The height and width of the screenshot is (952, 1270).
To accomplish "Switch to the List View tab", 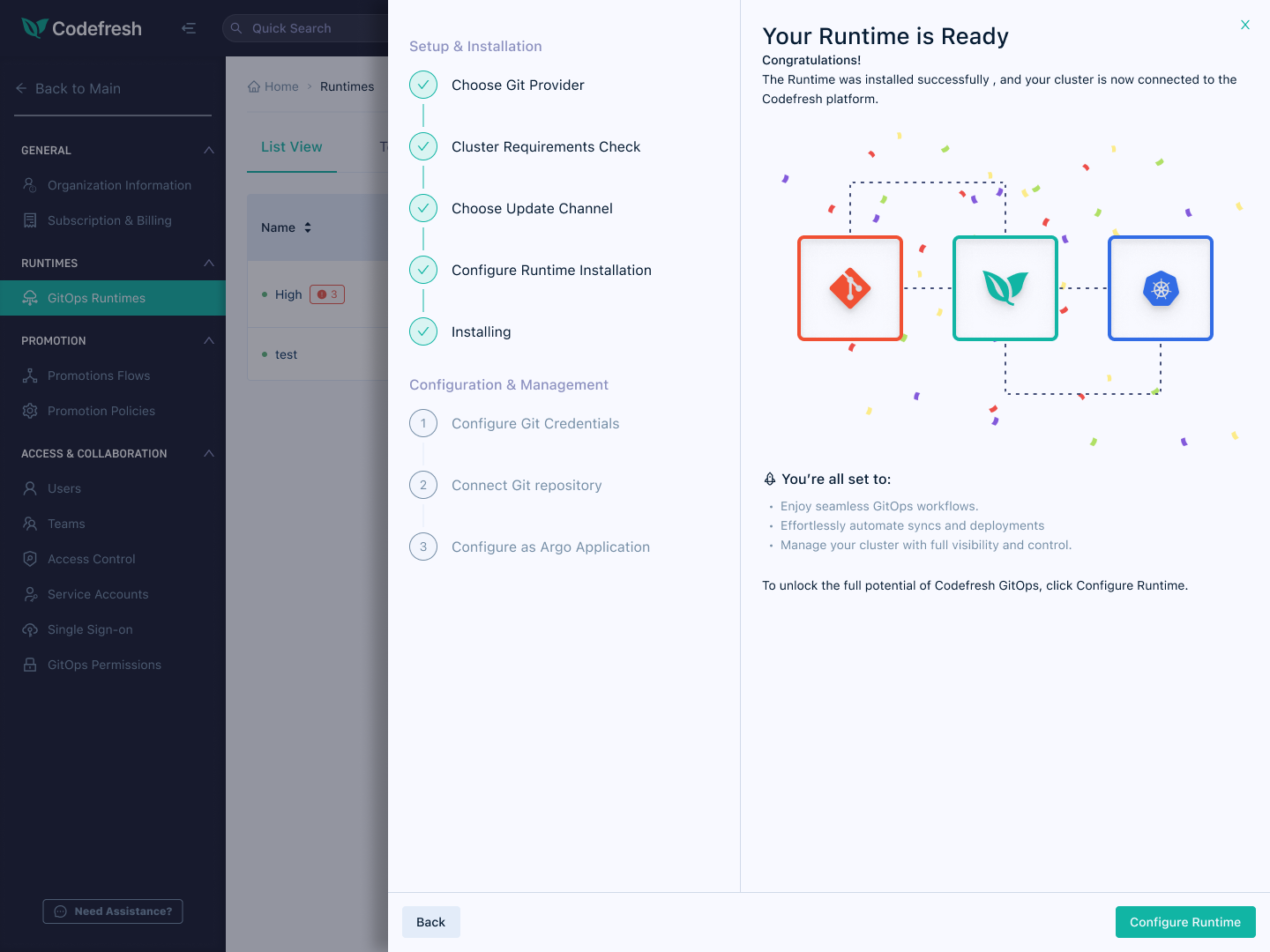I will pos(292,147).
